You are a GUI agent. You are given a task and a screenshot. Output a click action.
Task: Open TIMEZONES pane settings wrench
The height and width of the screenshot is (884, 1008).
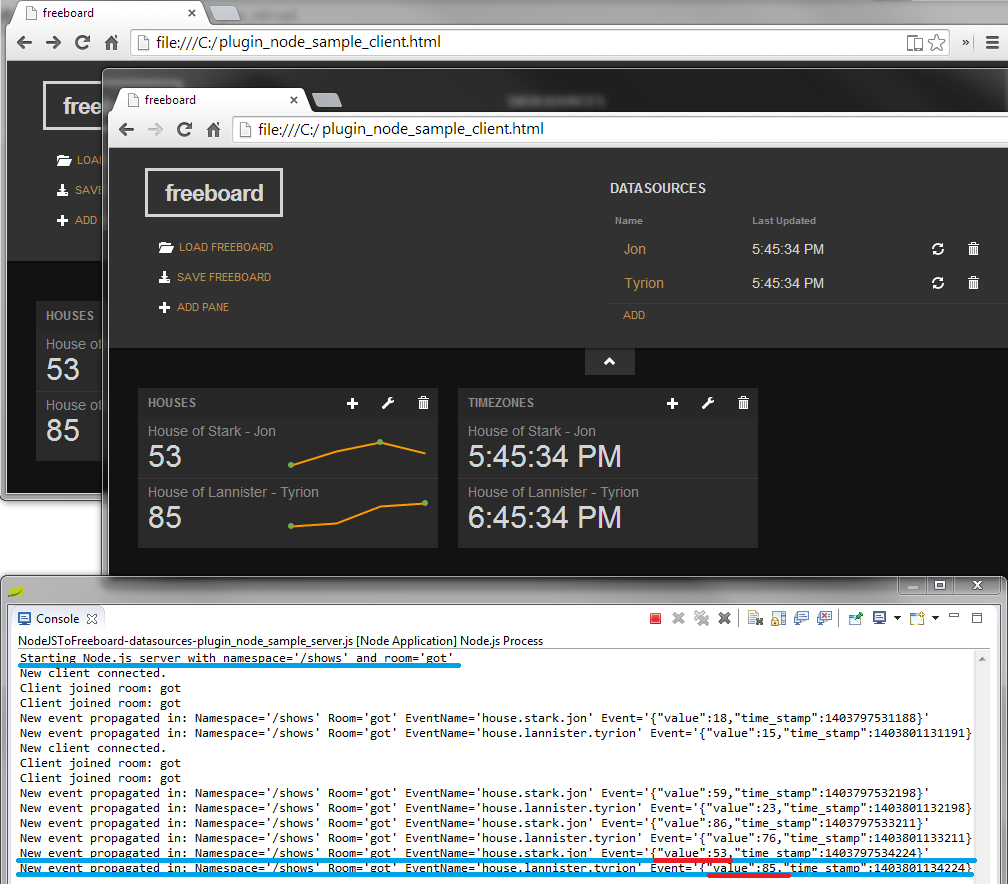pyautogui.click(x=708, y=403)
